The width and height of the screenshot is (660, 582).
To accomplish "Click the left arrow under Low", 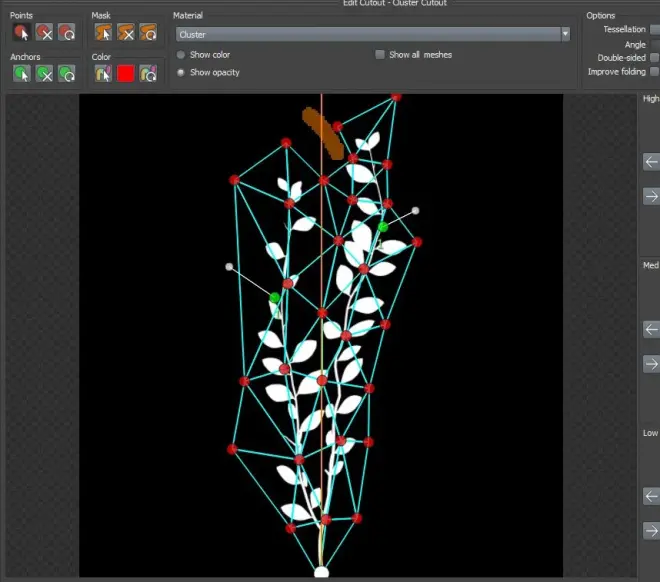I will click(x=651, y=497).
